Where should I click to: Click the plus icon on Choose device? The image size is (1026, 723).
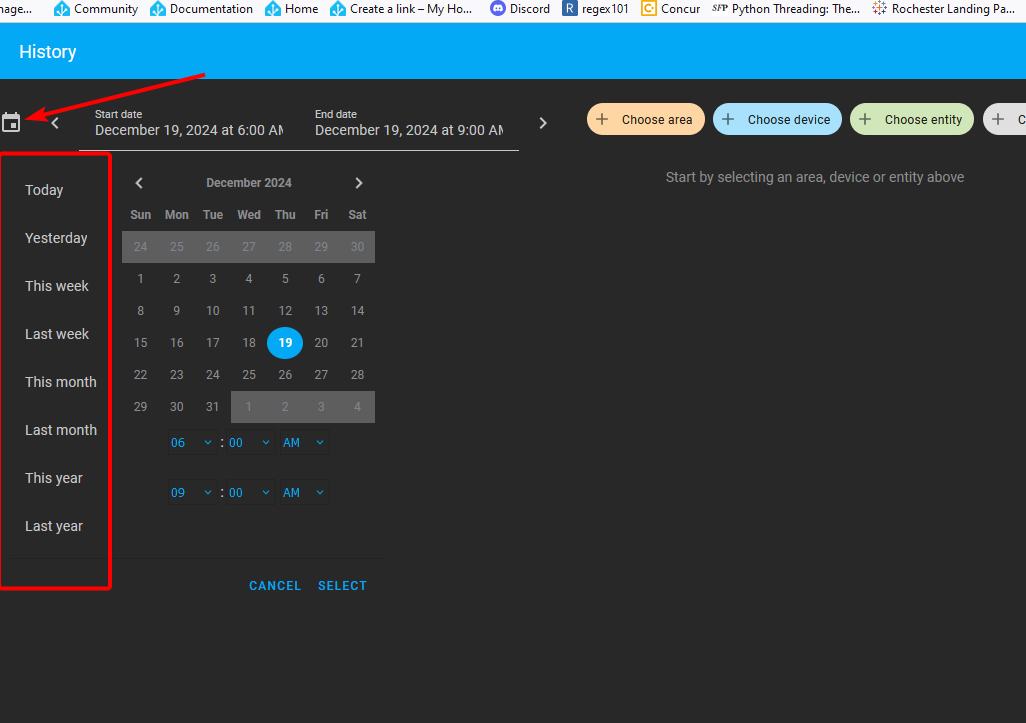pyautogui.click(x=727, y=118)
